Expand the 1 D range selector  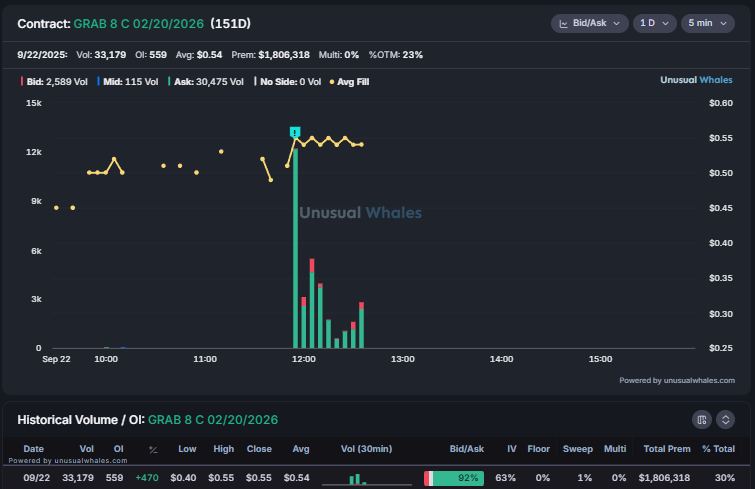pyautogui.click(x=653, y=23)
